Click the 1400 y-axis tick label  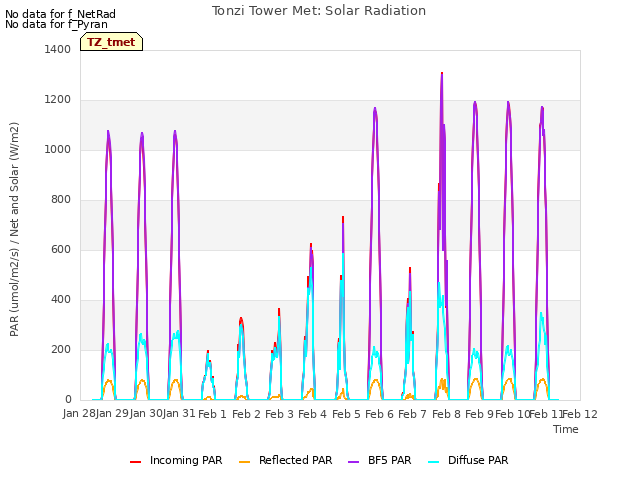tap(58, 49)
